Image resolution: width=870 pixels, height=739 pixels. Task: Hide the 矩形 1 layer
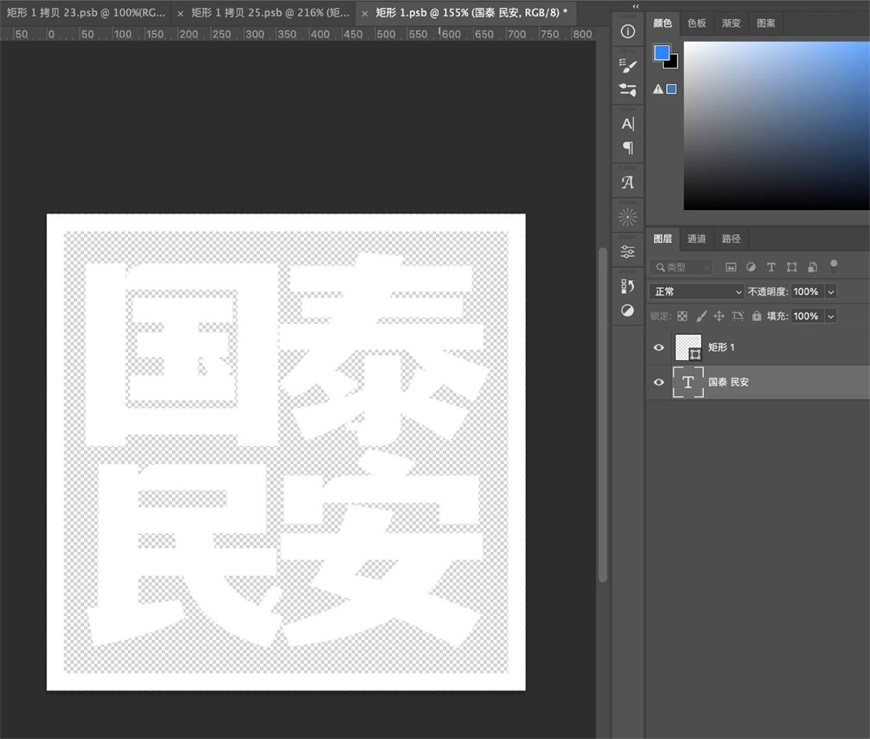tap(659, 347)
